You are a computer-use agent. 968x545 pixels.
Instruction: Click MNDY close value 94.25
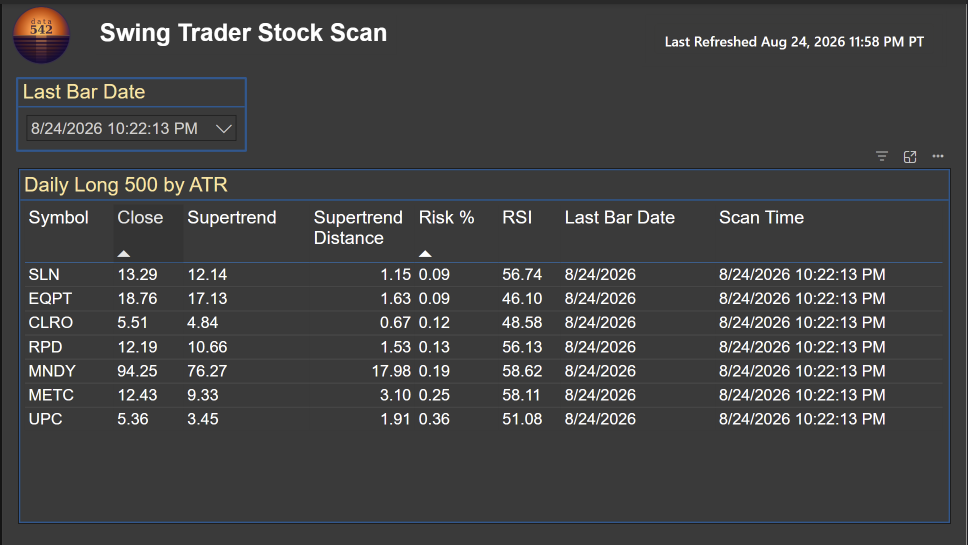point(137,371)
